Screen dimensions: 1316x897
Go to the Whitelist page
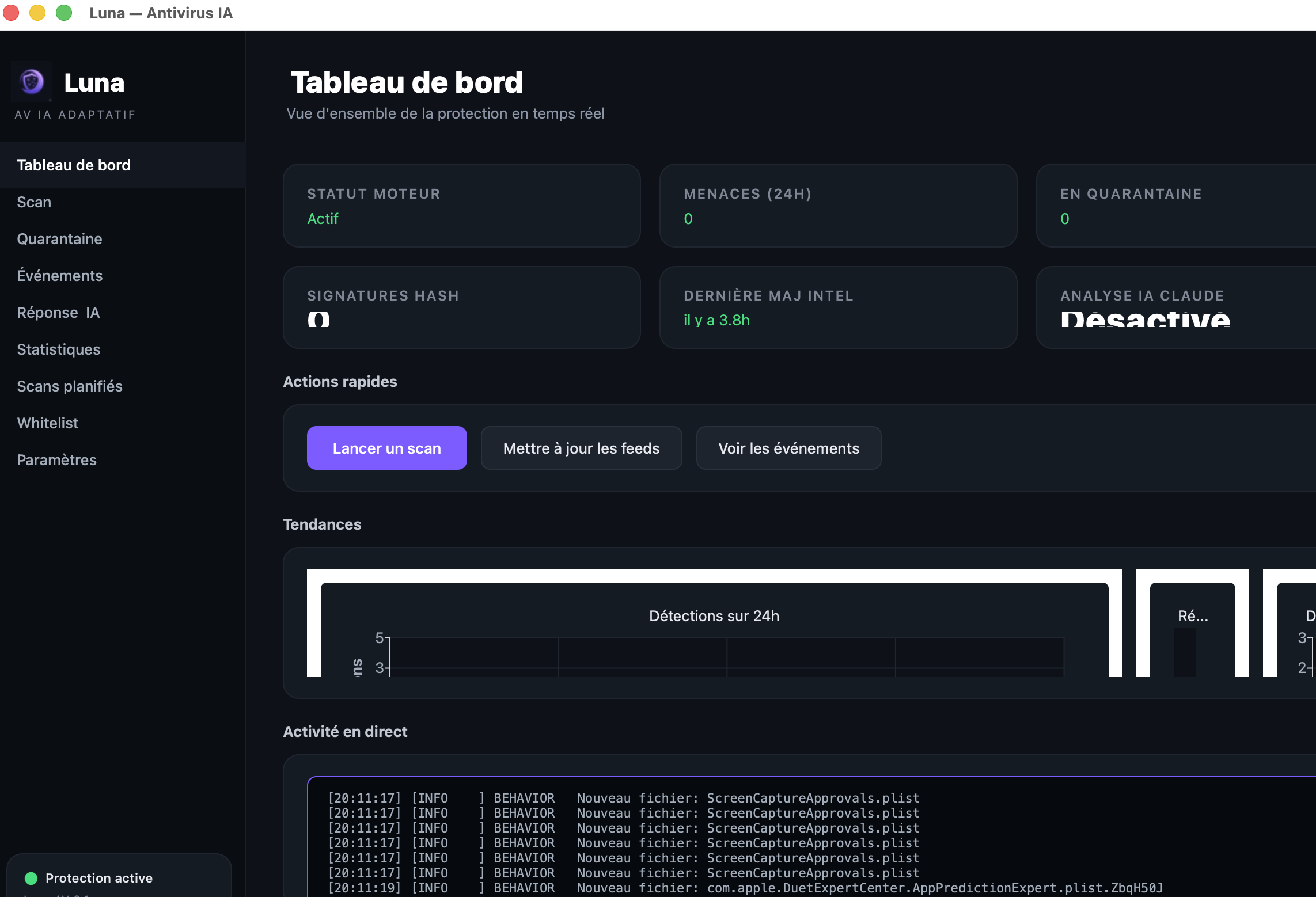[123, 423]
